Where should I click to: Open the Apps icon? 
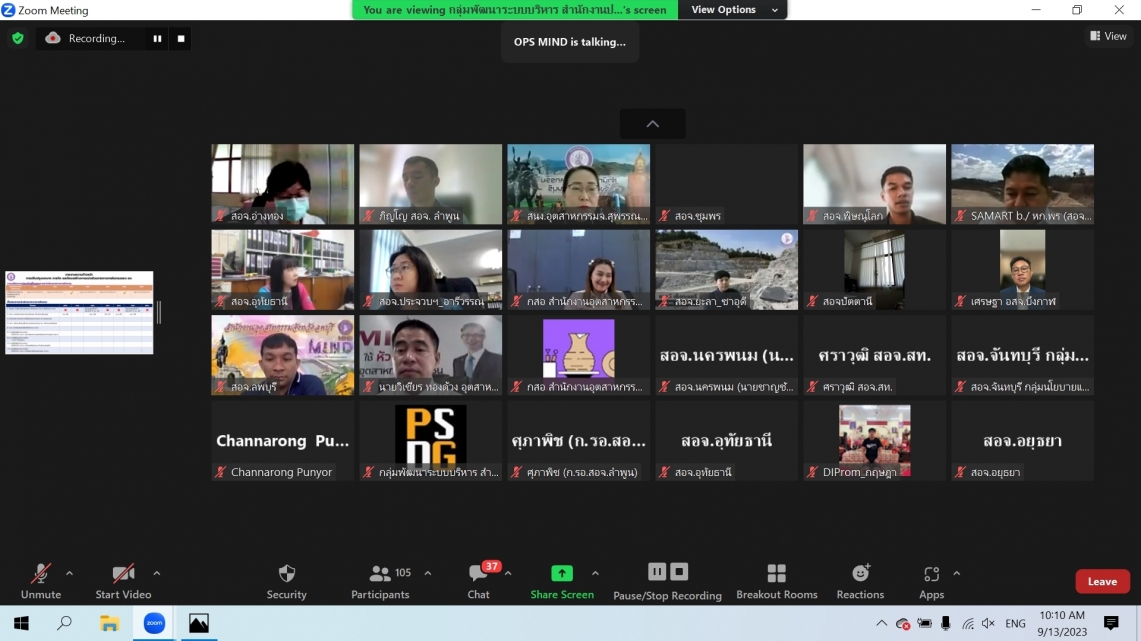point(931,573)
